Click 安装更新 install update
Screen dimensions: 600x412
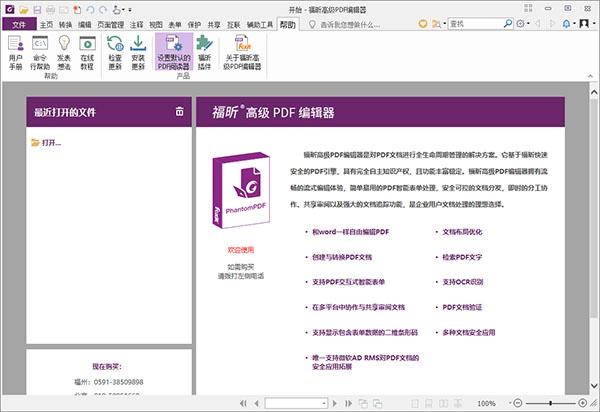pyautogui.click(x=138, y=53)
